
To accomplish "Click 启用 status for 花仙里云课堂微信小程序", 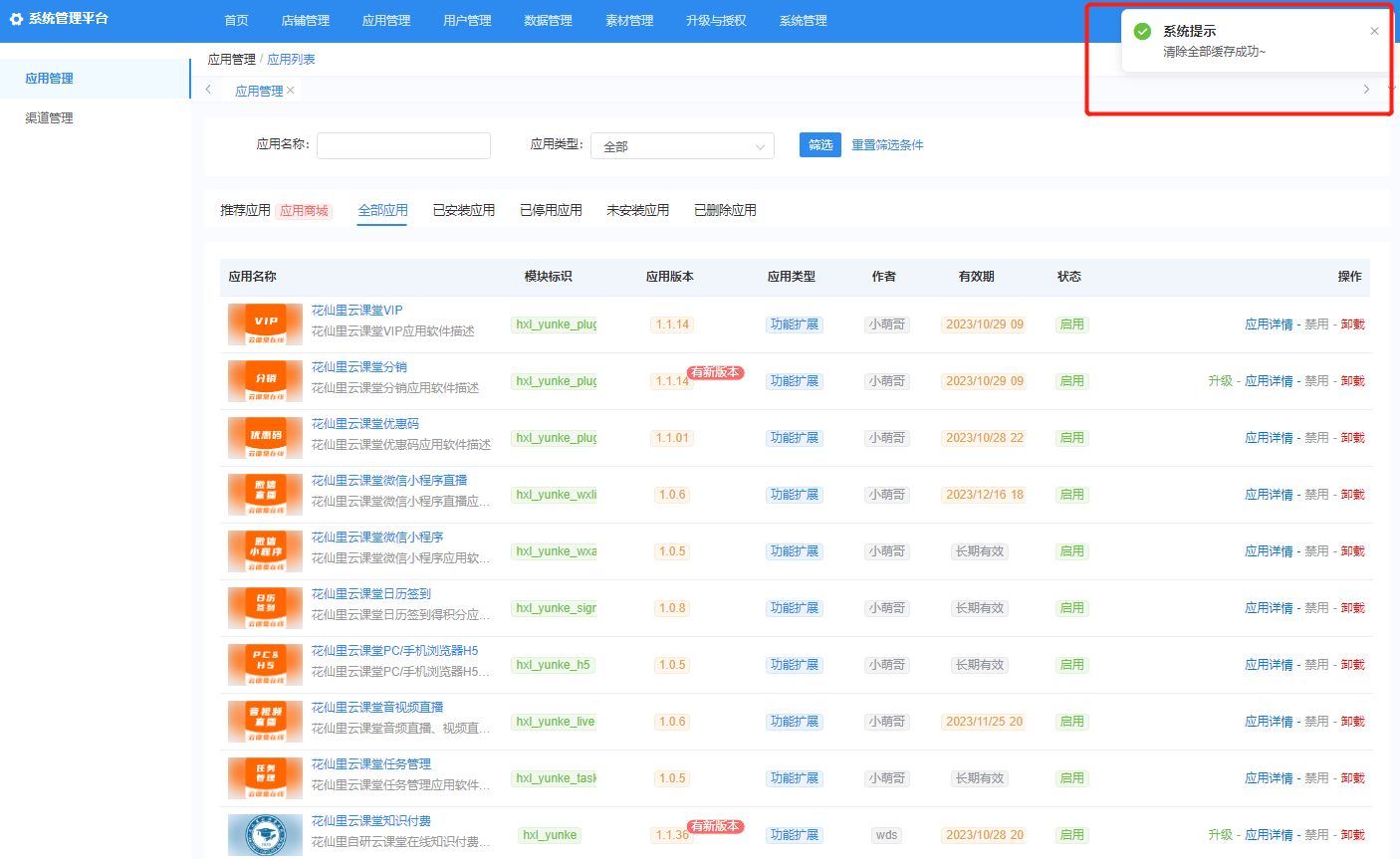I will (1071, 551).
